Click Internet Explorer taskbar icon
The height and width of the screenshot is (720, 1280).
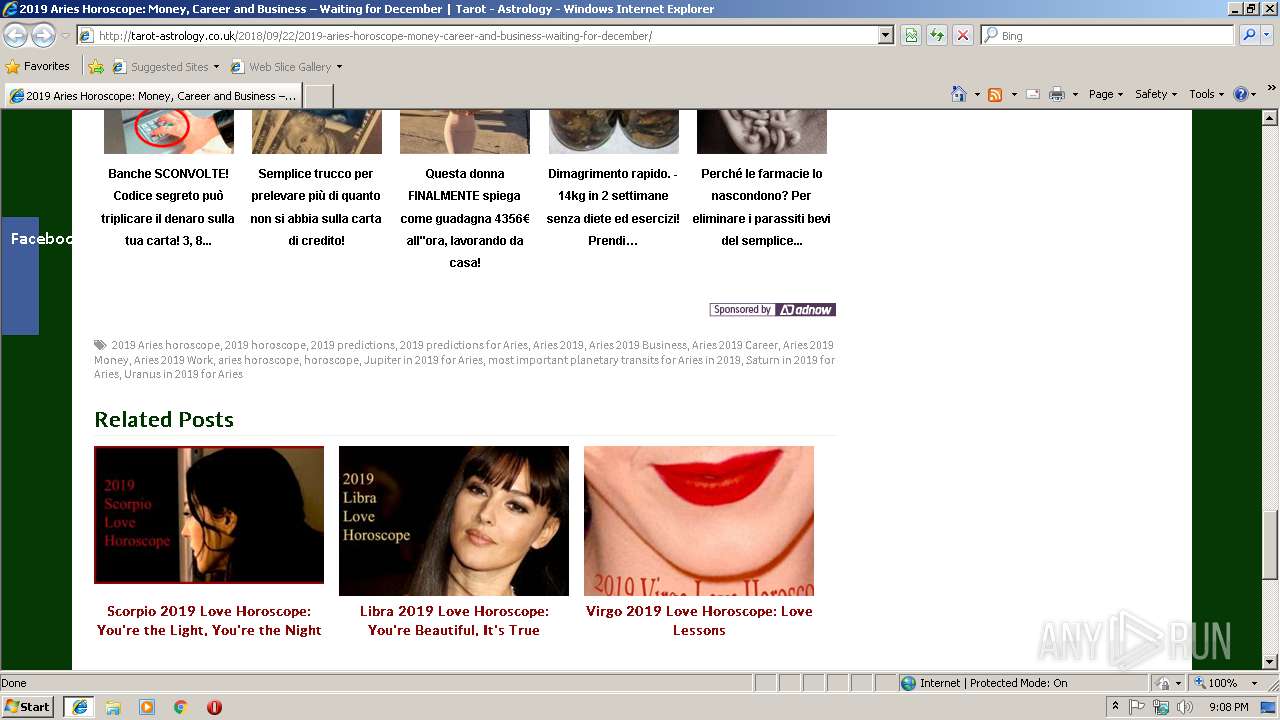click(79, 707)
